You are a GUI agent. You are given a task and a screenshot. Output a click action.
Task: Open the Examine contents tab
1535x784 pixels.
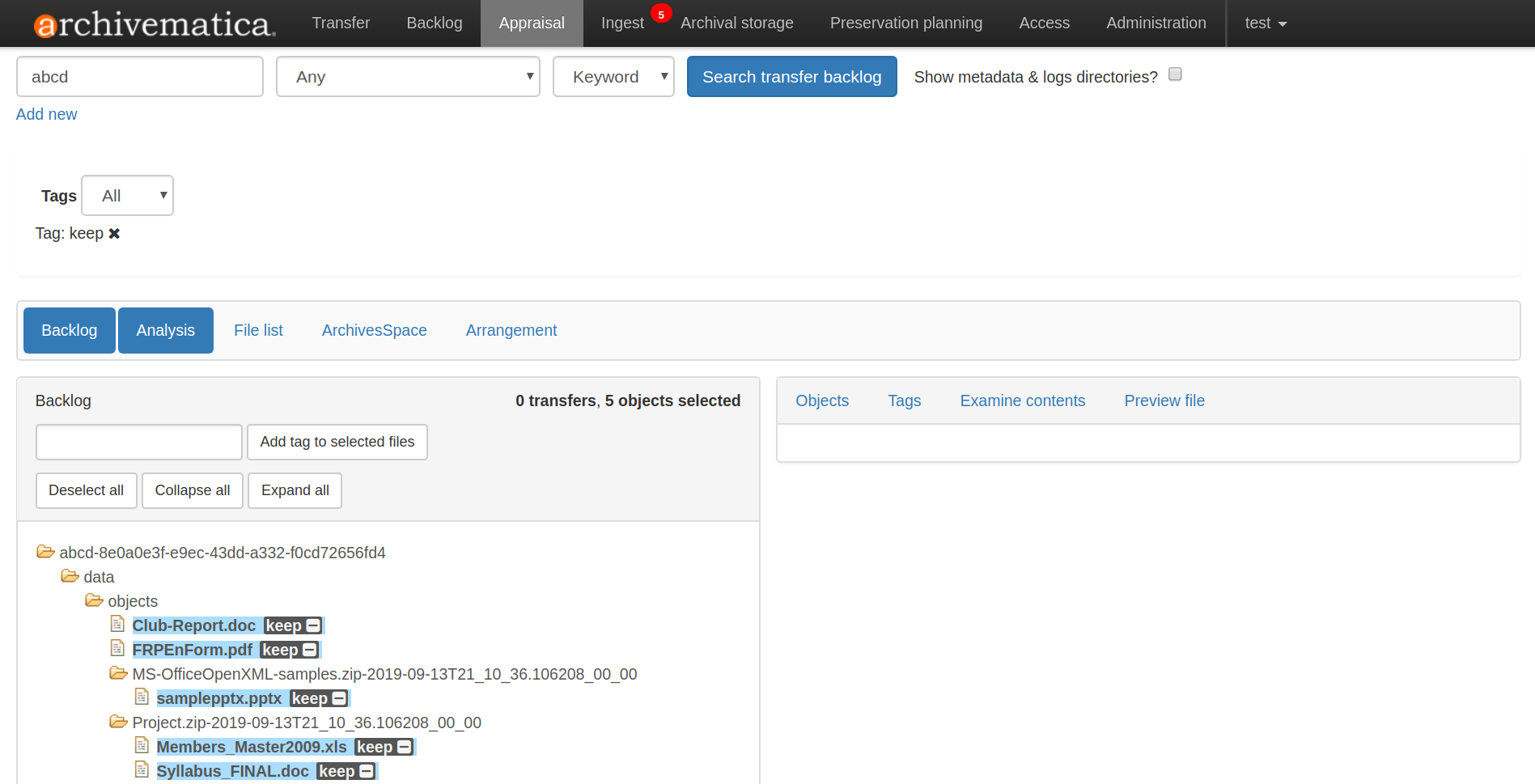(1022, 400)
